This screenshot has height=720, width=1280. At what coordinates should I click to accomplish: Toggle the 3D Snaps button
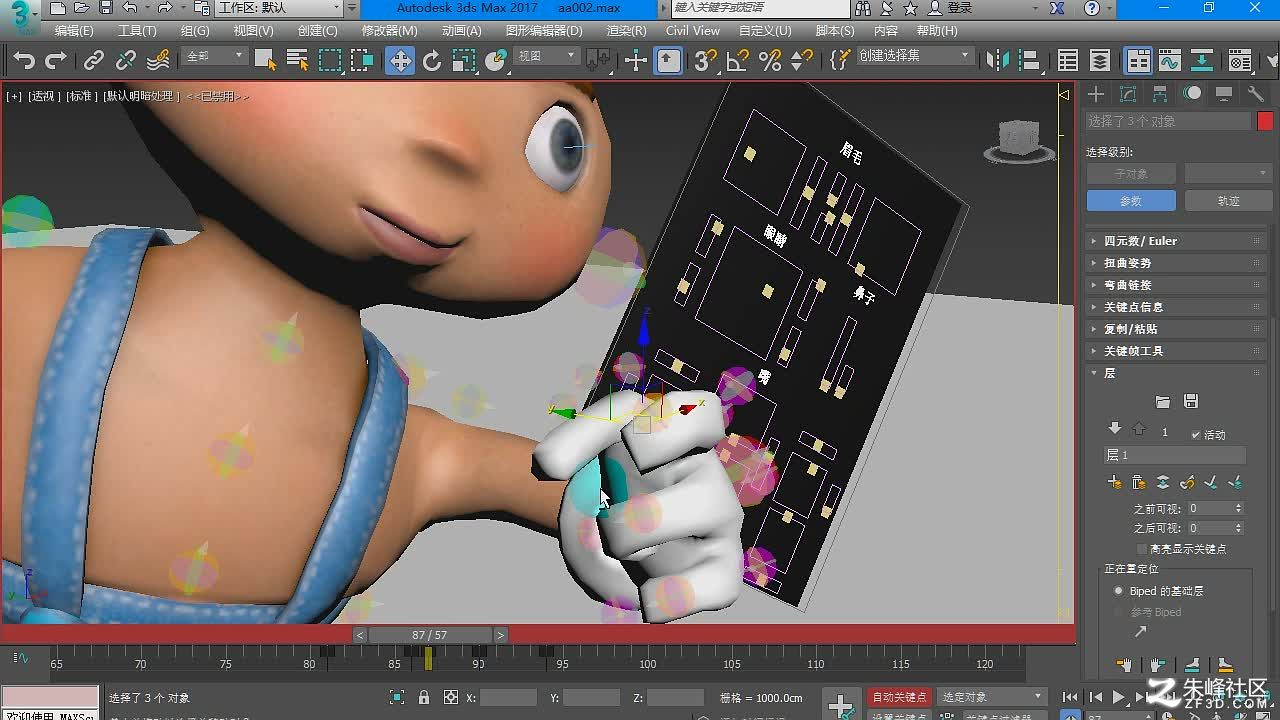[x=706, y=61]
